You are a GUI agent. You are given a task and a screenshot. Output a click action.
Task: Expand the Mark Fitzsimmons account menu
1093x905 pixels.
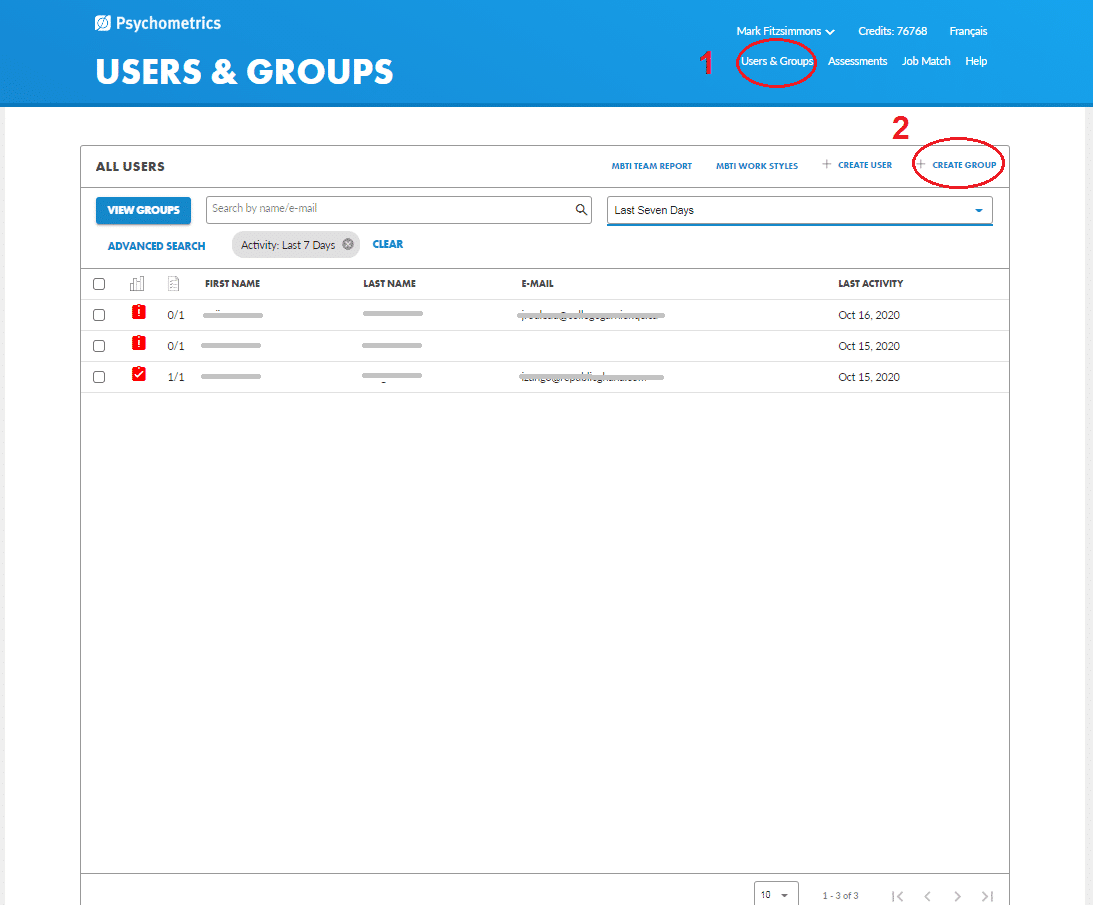pos(785,32)
